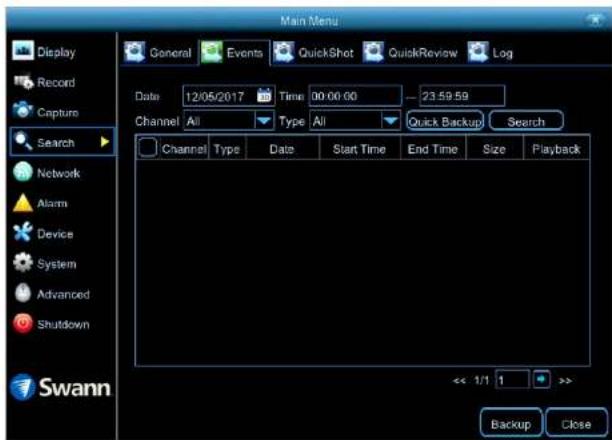Switch to the QuickReview tab

coord(411,53)
